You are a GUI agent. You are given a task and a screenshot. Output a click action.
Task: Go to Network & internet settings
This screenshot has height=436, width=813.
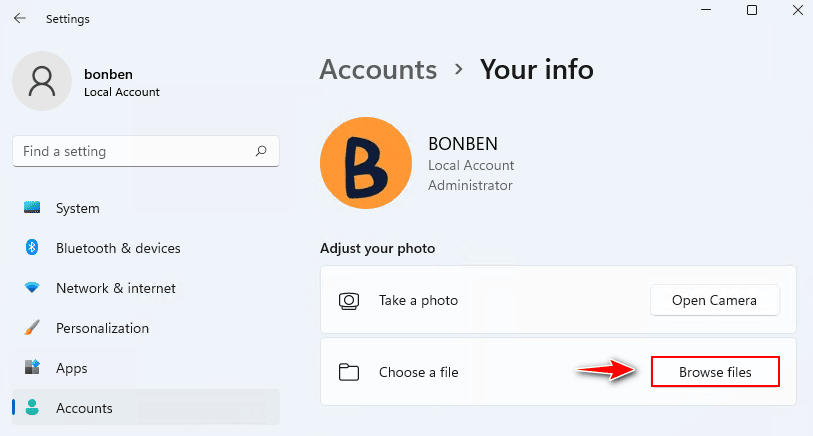[x=116, y=288]
